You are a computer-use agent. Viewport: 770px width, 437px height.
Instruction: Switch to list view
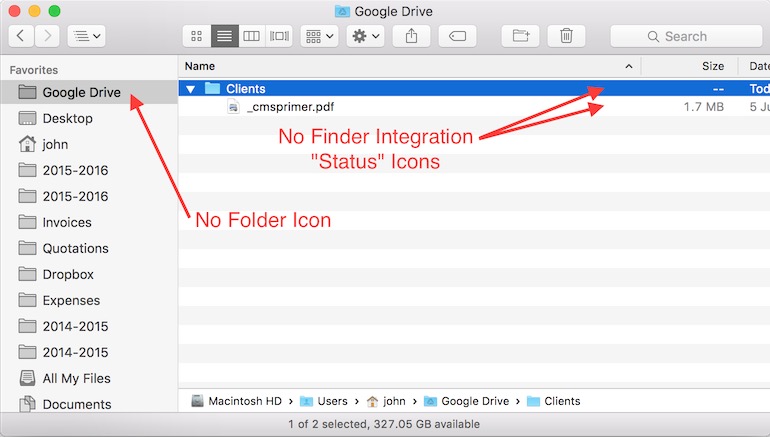pos(225,36)
